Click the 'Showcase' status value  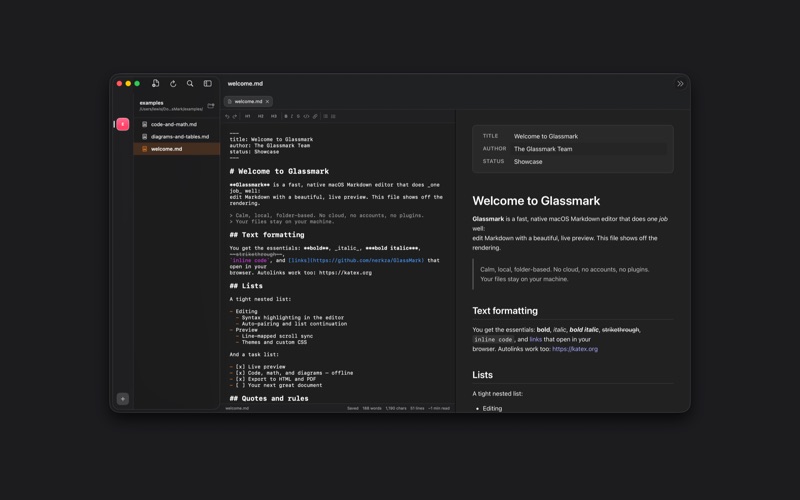(528, 162)
